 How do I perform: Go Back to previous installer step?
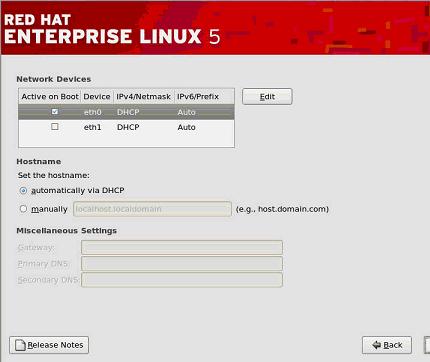point(387,345)
